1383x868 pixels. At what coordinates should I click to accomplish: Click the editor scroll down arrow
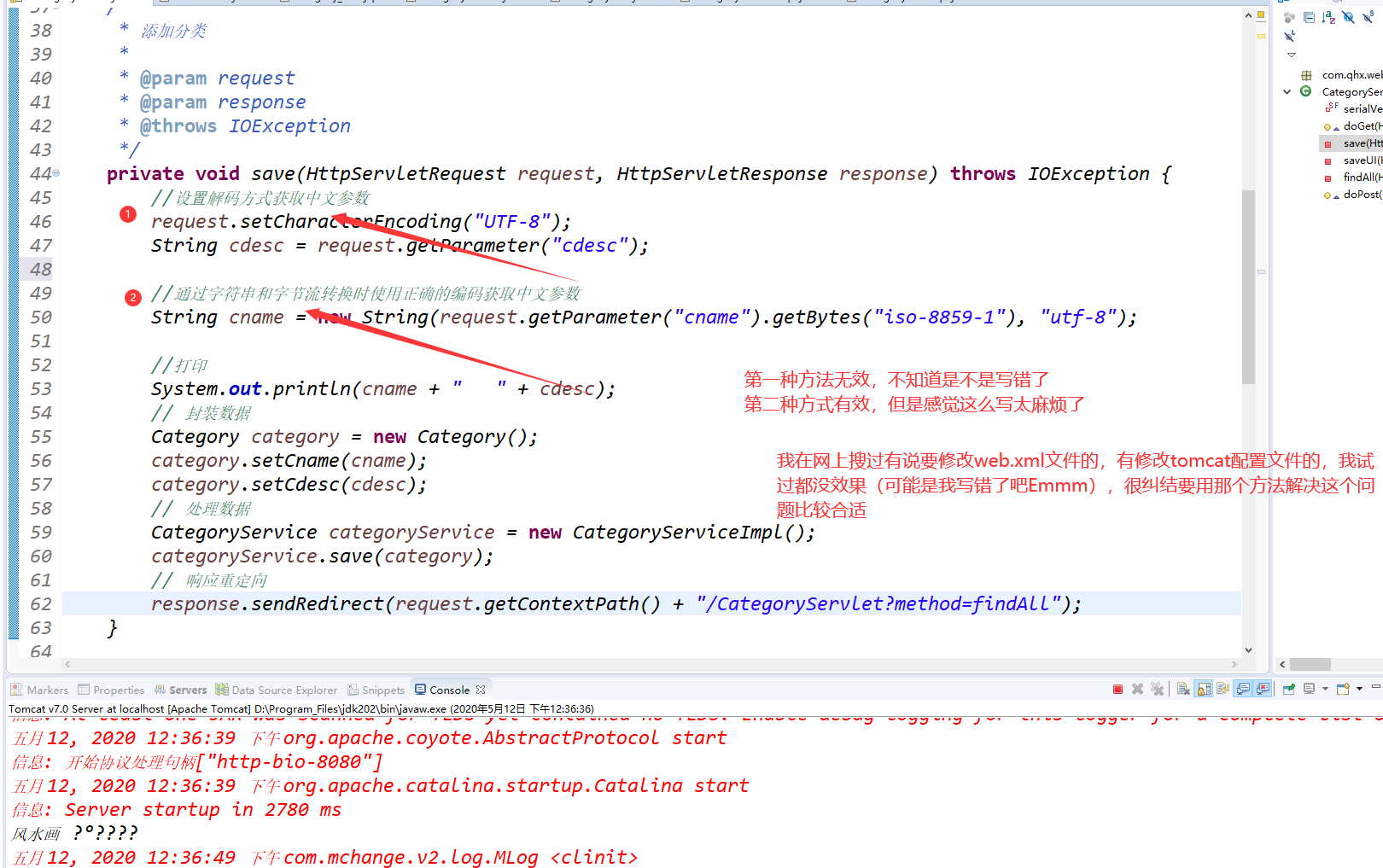[x=1248, y=650]
